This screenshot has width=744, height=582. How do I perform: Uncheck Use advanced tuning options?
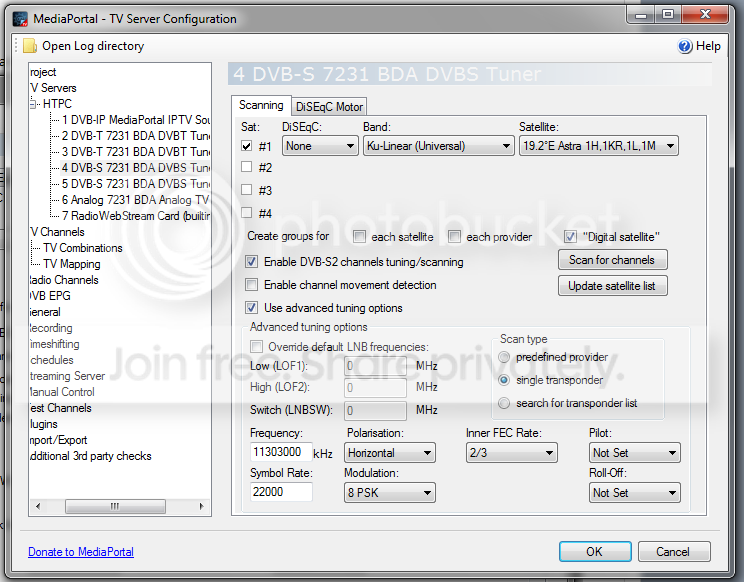coord(251,308)
